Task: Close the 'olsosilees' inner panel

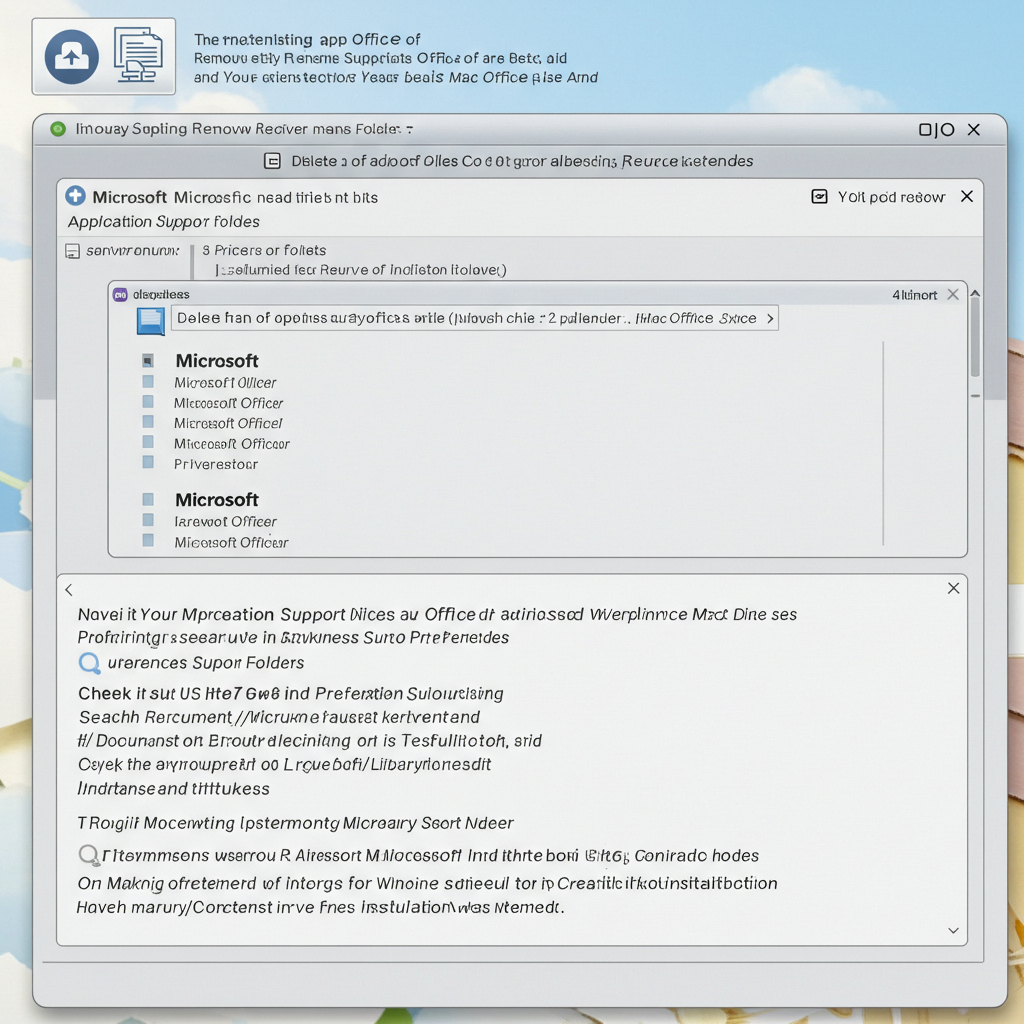Action: (953, 295)
